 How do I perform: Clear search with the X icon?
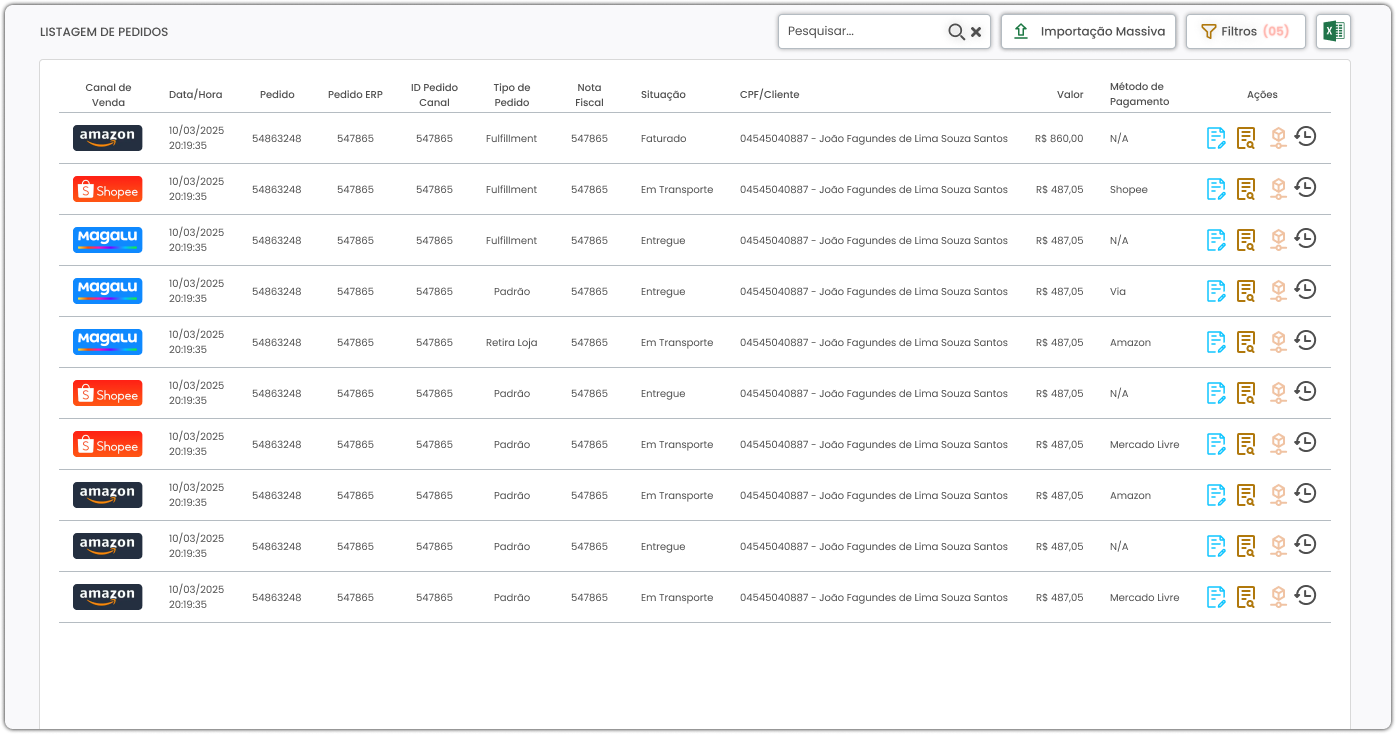(x=976, y=32)
